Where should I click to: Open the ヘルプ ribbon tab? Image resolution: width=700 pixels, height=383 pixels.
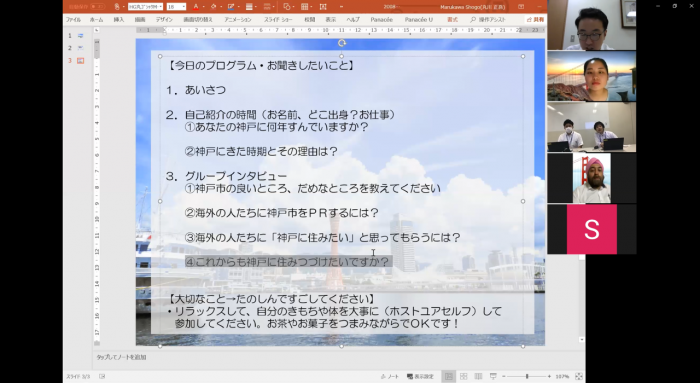[x=353, y=20]
